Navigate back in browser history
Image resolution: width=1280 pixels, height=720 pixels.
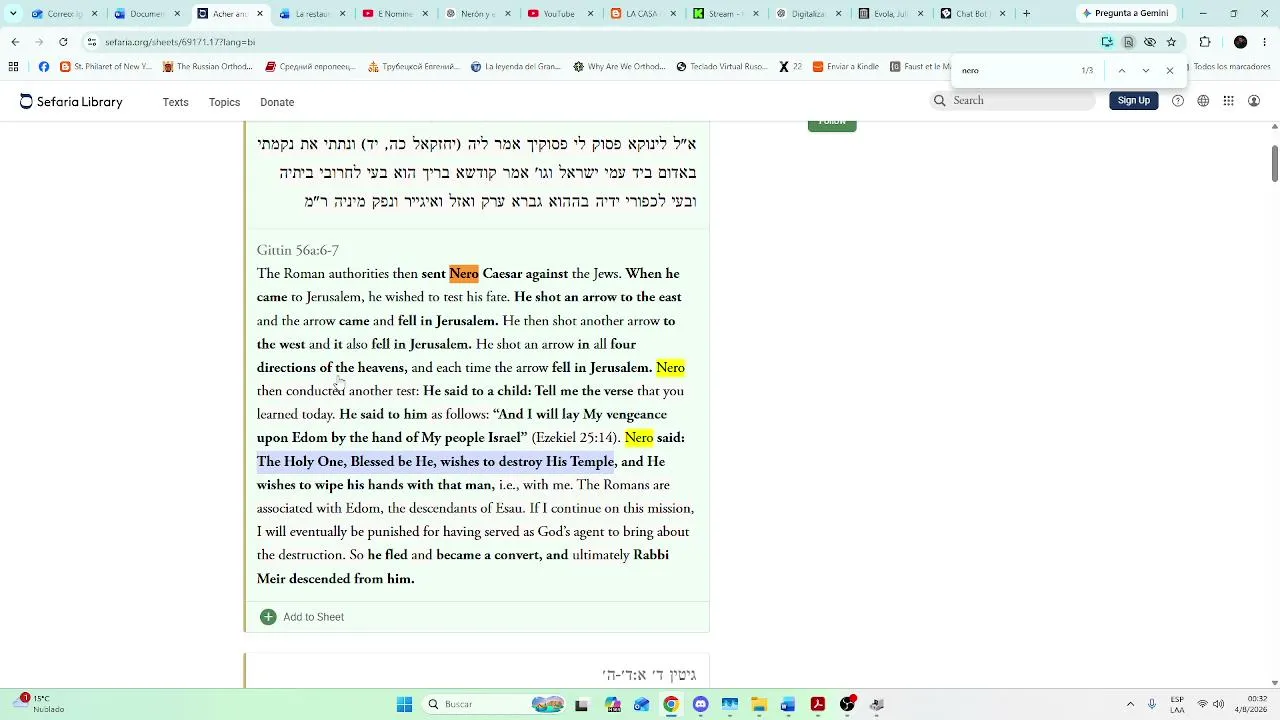15,42
